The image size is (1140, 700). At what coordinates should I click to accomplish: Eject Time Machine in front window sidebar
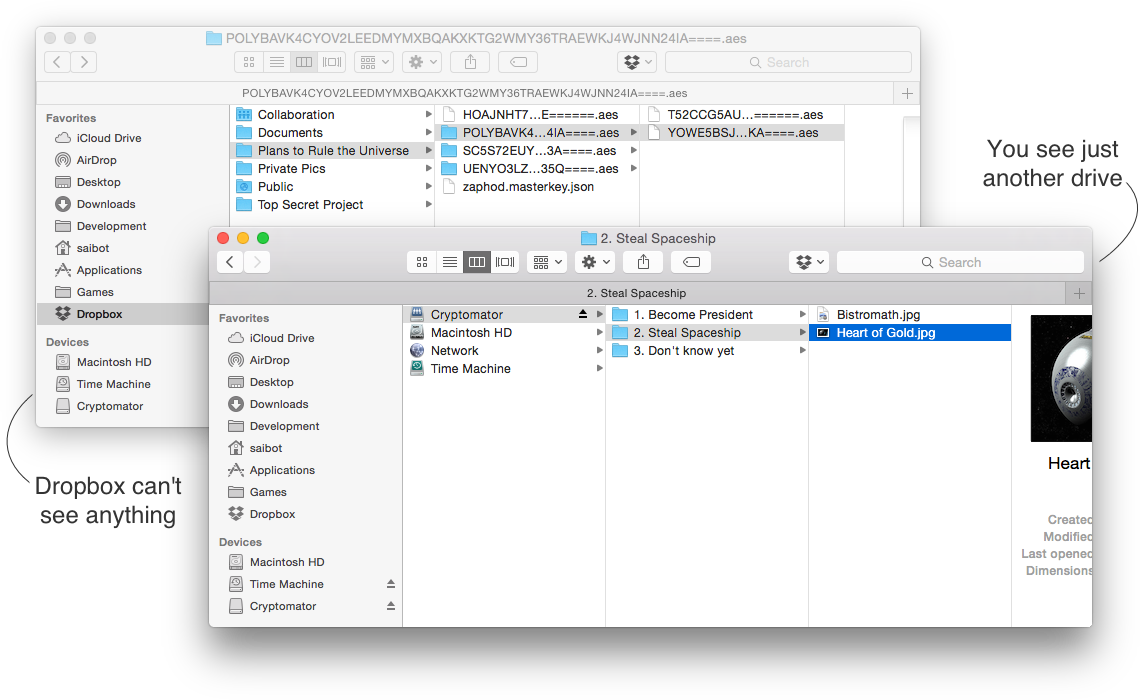pos(391,584)
